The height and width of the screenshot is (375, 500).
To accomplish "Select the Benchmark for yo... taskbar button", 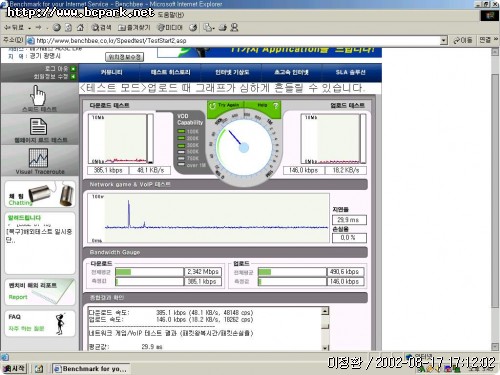I will [91, 369].
